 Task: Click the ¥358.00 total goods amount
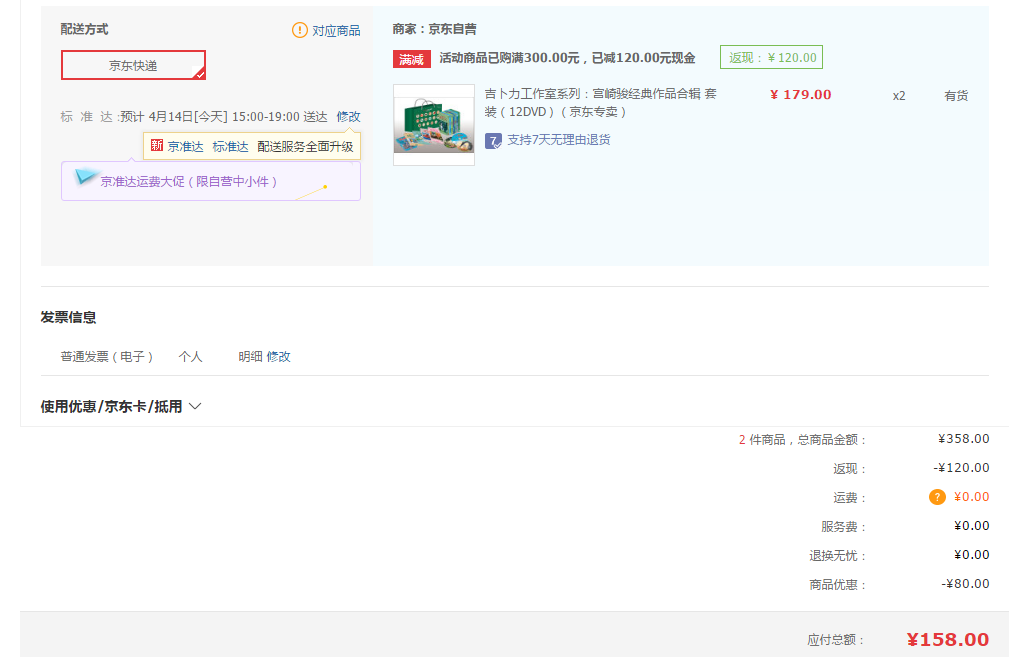click(963, 439)
